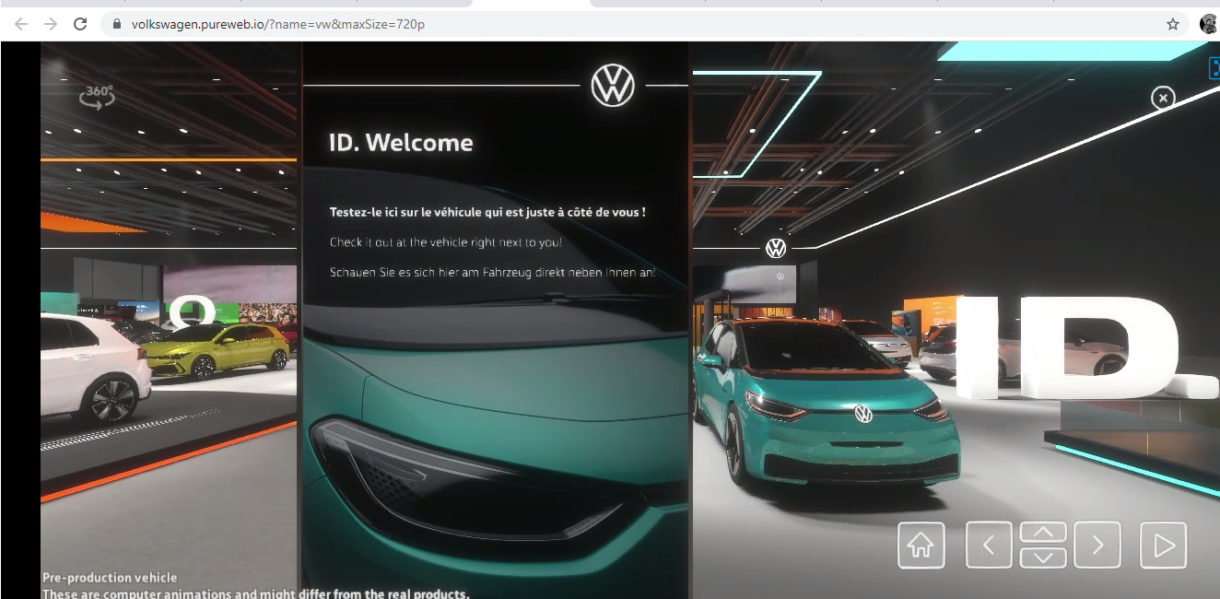1220x599 pixels.
Task: Click the down chevron navigation button
Action: 1043,557
